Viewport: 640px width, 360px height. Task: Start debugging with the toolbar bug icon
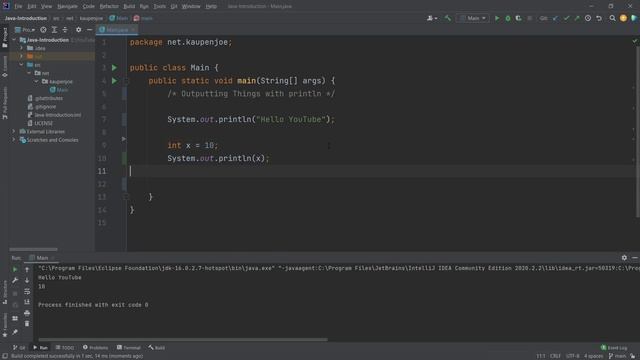508,18
